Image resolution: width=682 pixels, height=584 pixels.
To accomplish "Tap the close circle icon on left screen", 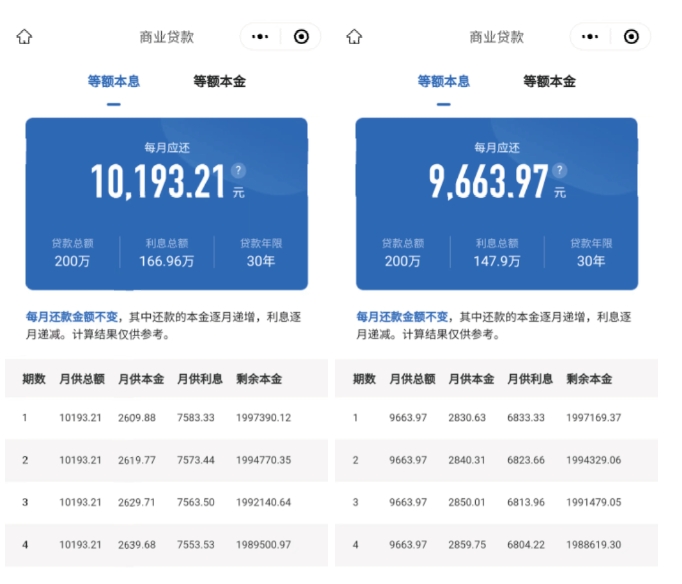I will pos(301,37).
